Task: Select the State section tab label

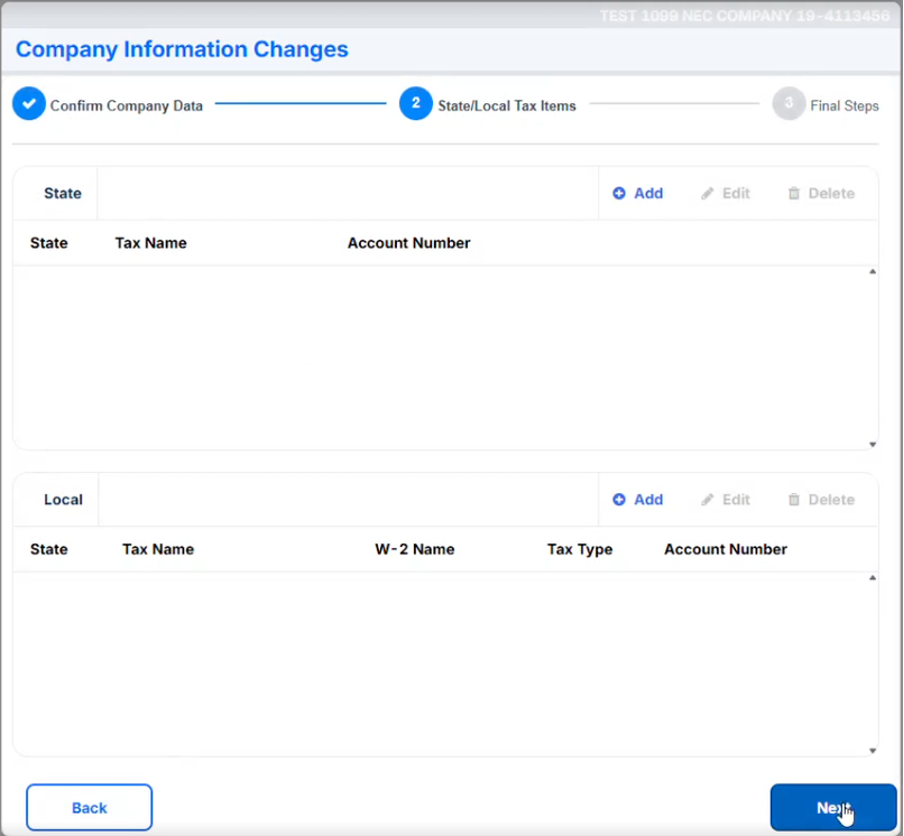Action: point(62,193)
